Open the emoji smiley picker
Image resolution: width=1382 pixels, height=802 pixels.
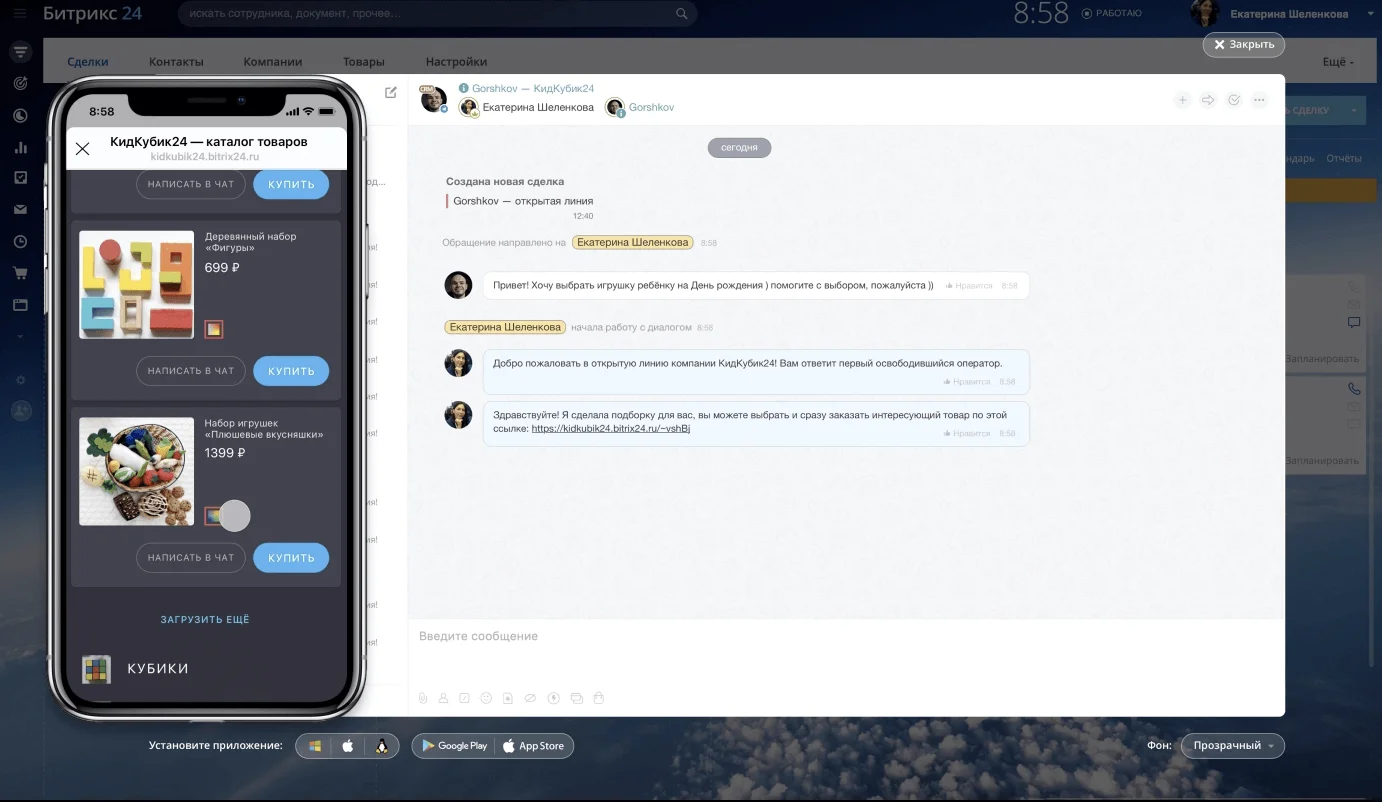click(487, 698)
